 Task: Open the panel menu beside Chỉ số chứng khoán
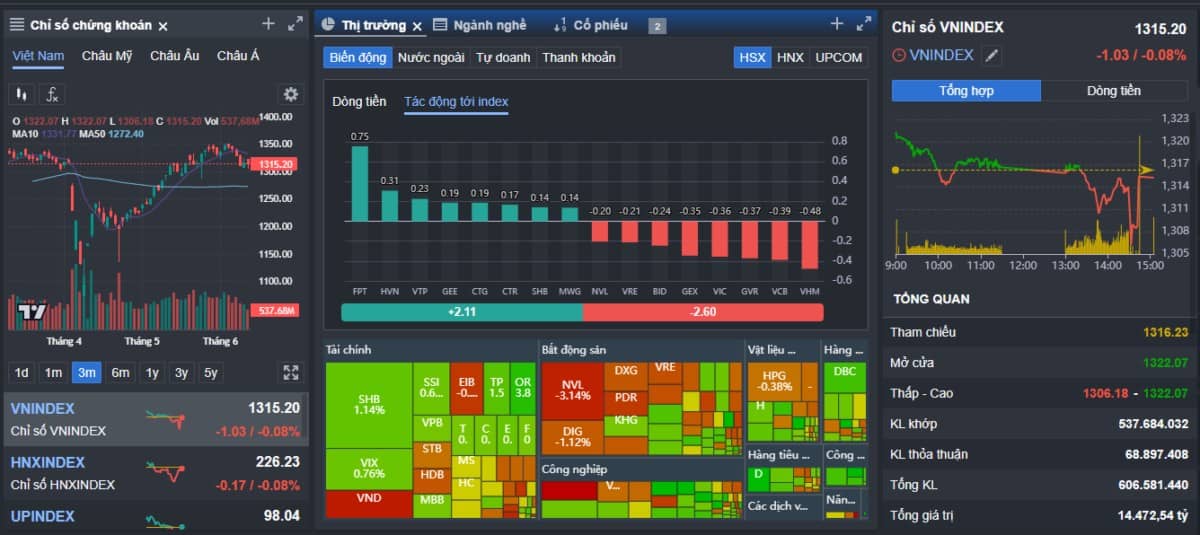coord(17,24)
